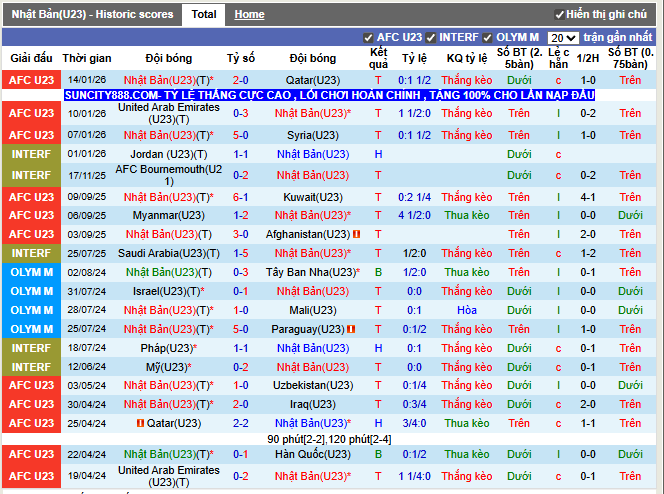Click date 17/11/25 cell

pos(87,175)
